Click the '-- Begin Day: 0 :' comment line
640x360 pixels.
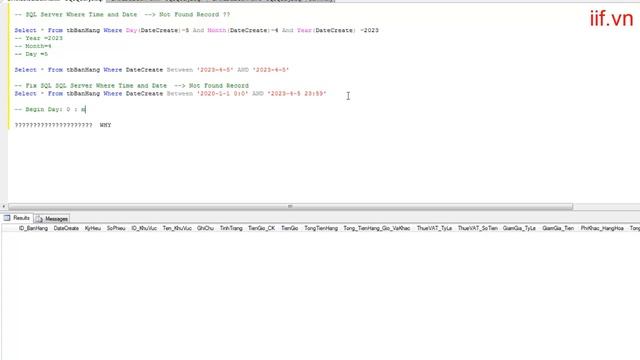point(50,109)
